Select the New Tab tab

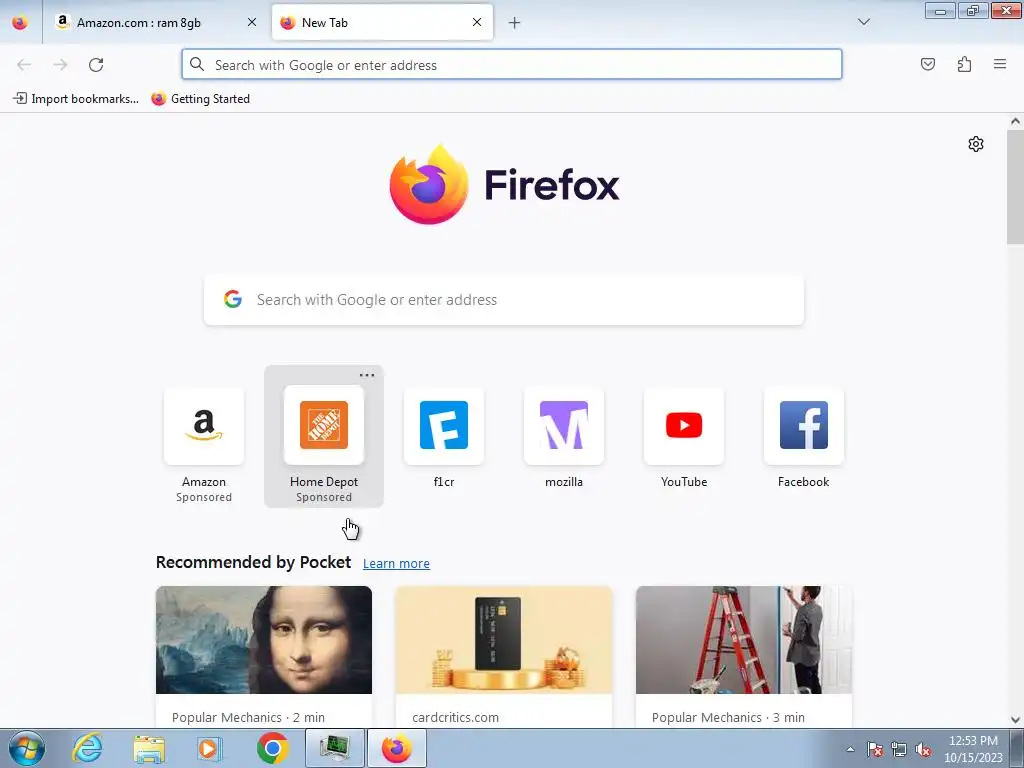382,22
